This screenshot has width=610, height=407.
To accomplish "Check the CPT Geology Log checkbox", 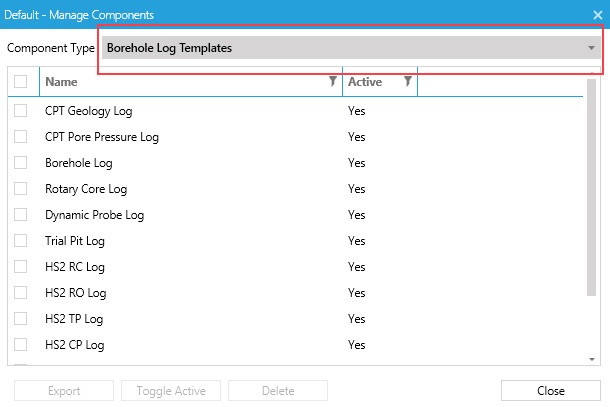I will pos(21,111).
